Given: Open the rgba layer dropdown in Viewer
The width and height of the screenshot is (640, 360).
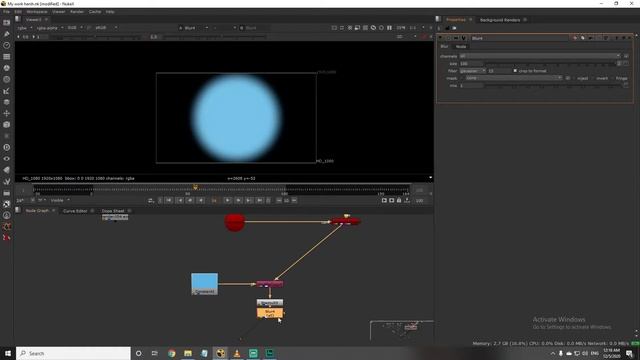Looking at the screenshot, I should coord(24,28).
